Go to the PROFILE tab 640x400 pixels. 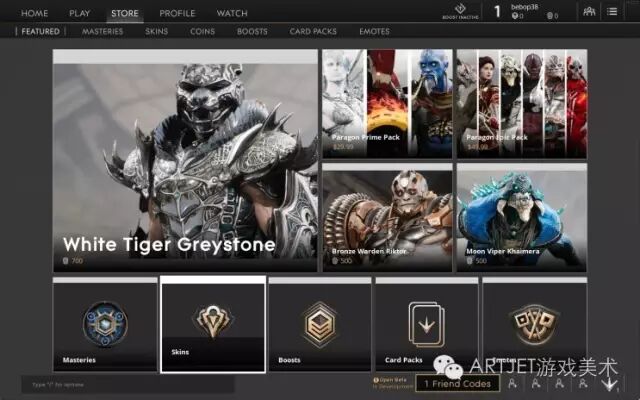[177, 13]
